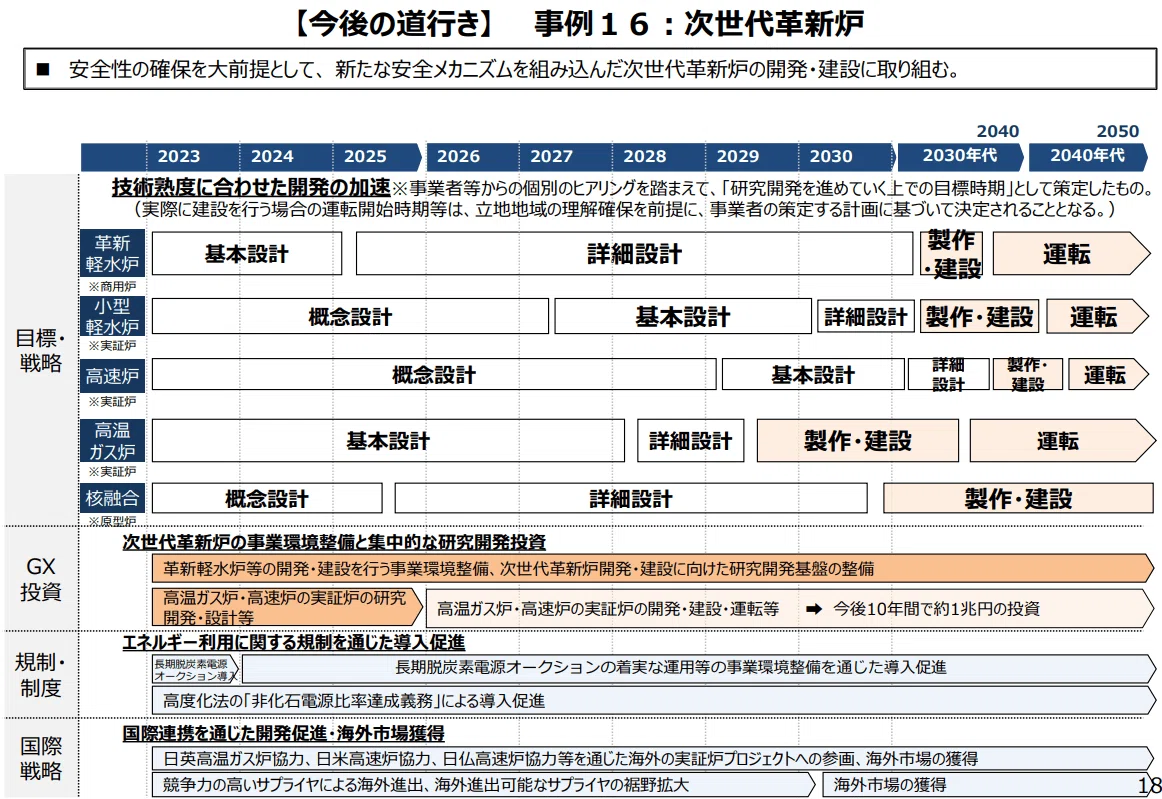Select the 日英高温ガス炉協力 bar

653,758
